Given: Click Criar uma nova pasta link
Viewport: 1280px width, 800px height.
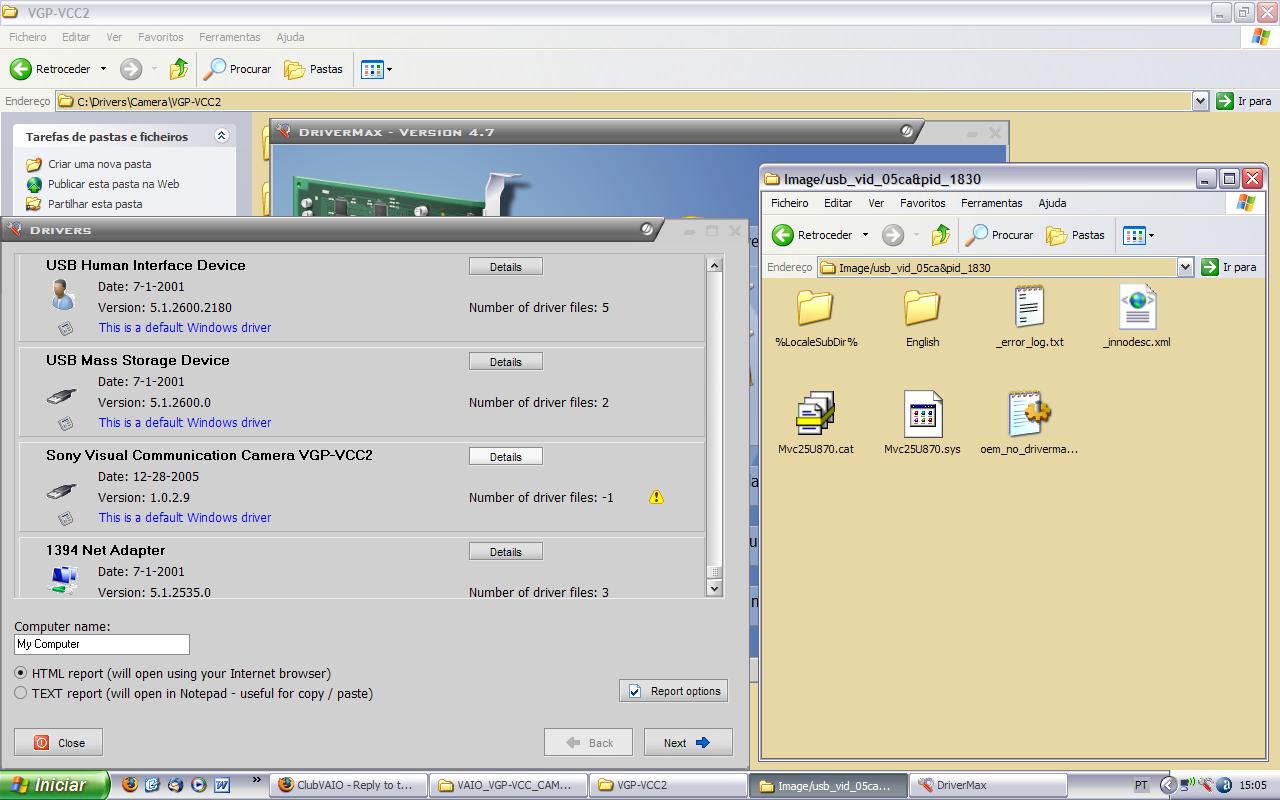Looking at the screenshot, I should (x=100, y=164).
